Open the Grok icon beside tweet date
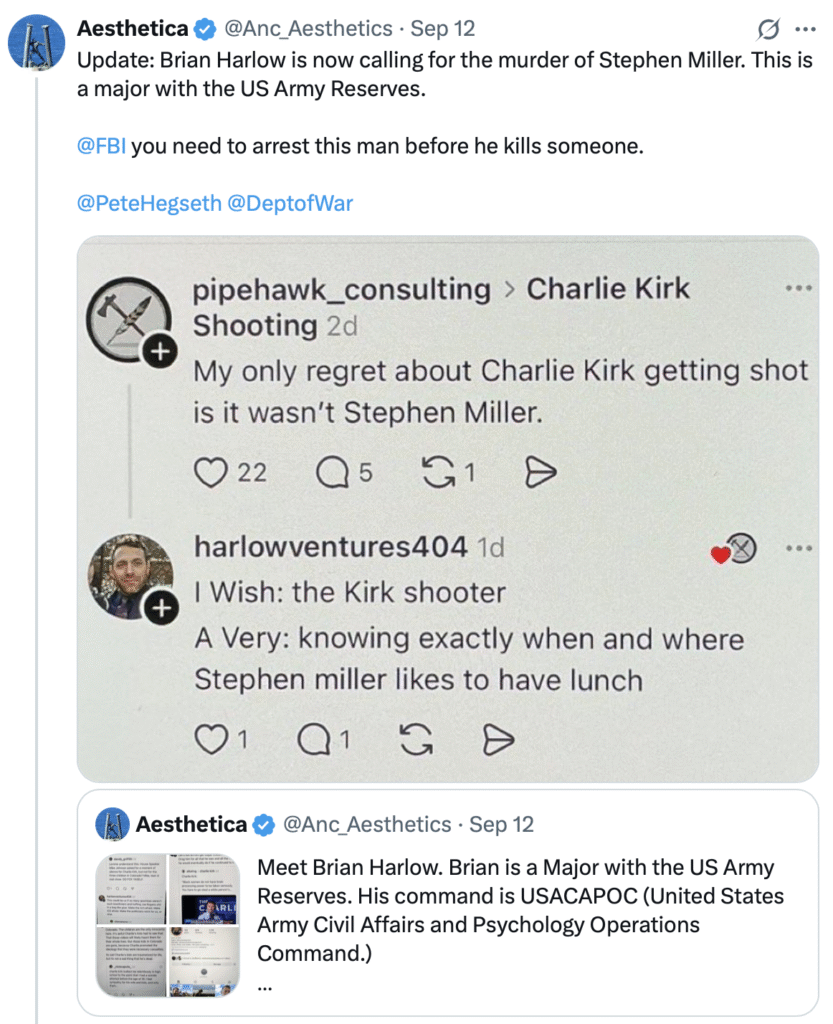The image size is (833, 1024). [769, 29]
